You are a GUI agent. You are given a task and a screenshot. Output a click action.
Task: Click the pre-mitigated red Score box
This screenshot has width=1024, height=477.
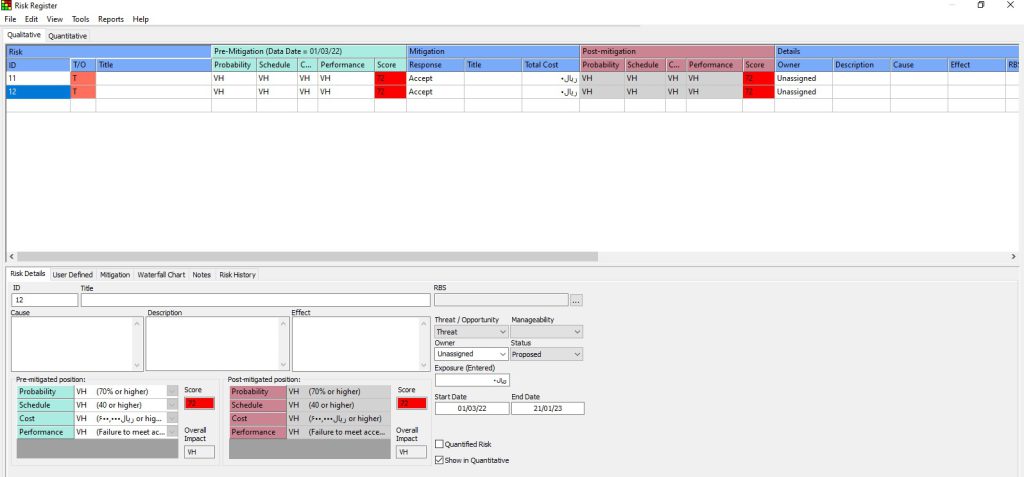coord(199,403)
